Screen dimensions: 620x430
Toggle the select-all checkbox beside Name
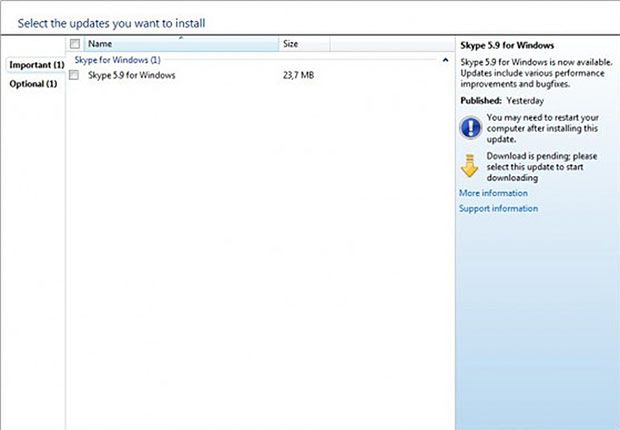[75, 44]
